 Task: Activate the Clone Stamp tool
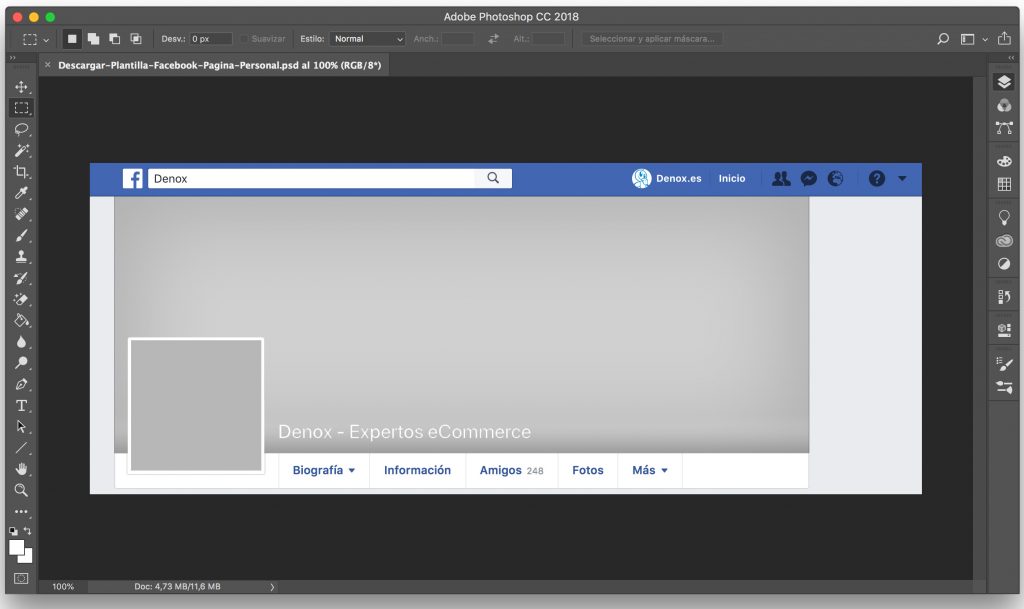pyautogui.click(x=21, y=257)
